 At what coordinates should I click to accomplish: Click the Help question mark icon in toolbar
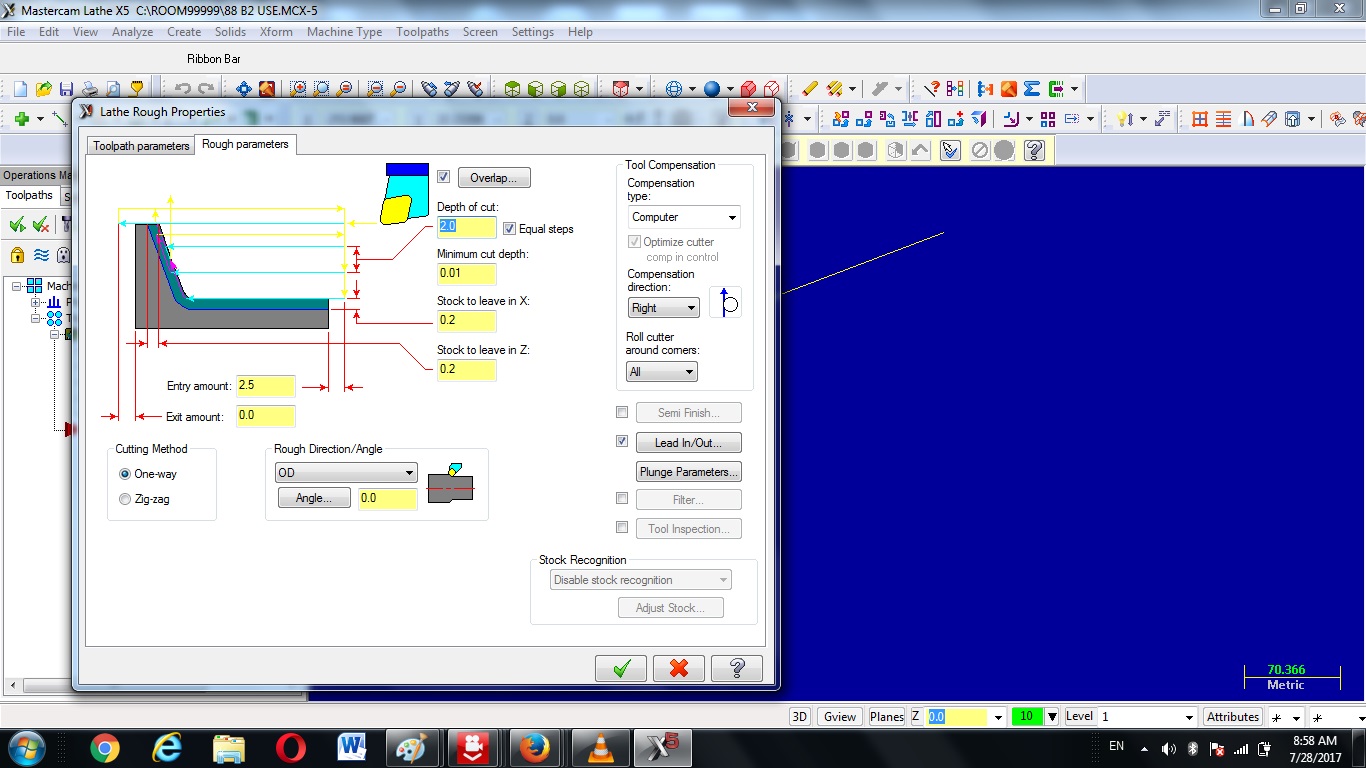[x=1035, y=150]
